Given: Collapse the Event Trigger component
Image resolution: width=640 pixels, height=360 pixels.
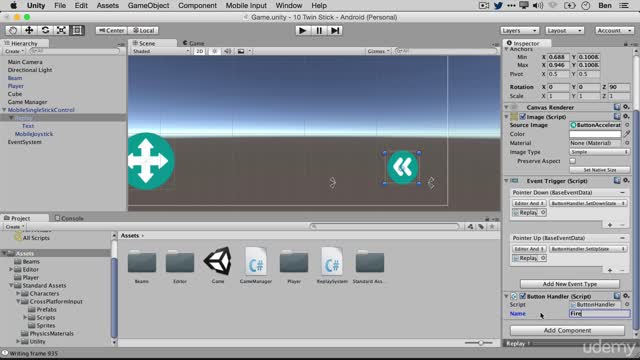Looking at the screenshot, I should point(506,181).
